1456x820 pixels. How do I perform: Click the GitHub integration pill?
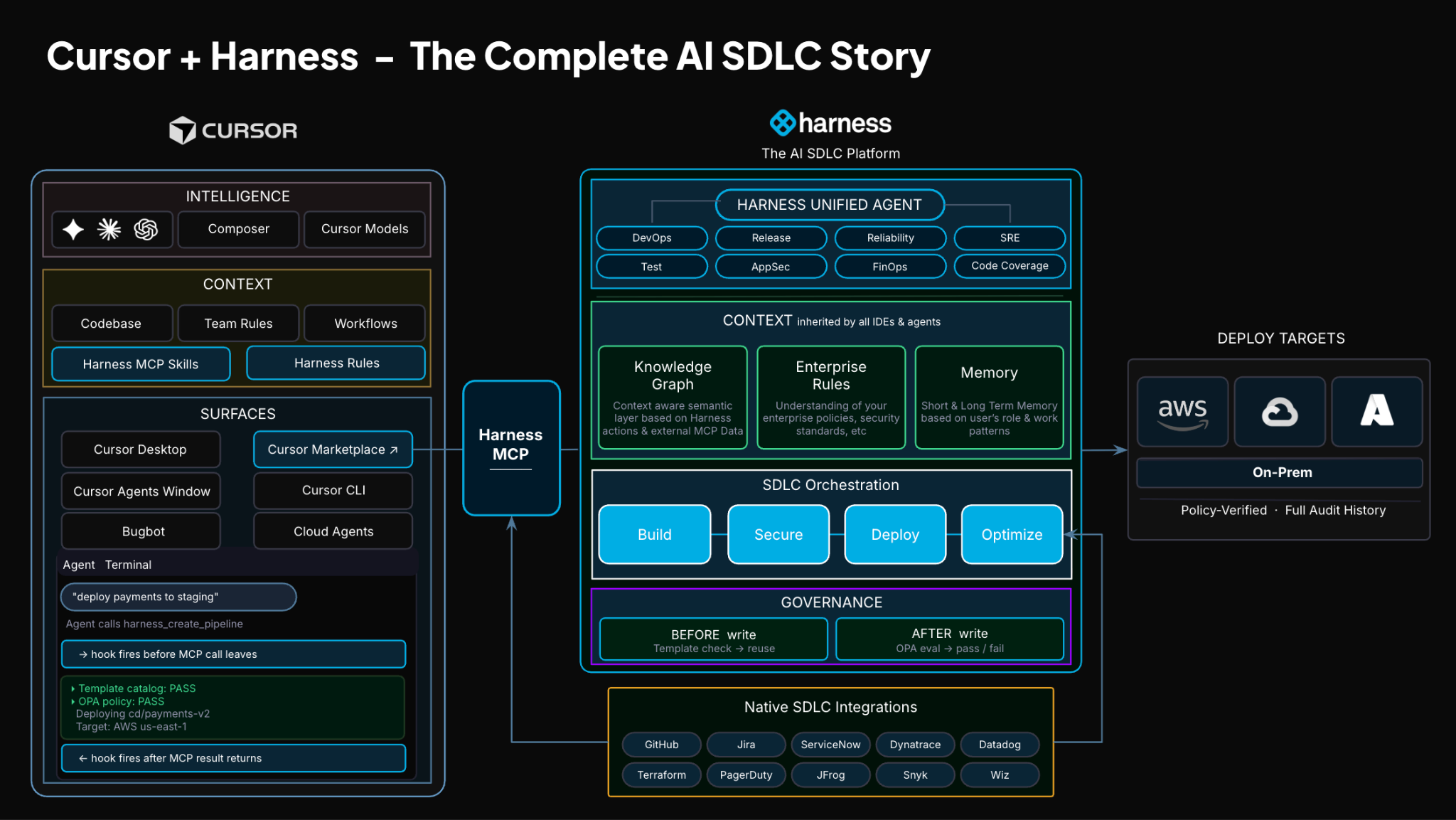click(x=662, y=745)
